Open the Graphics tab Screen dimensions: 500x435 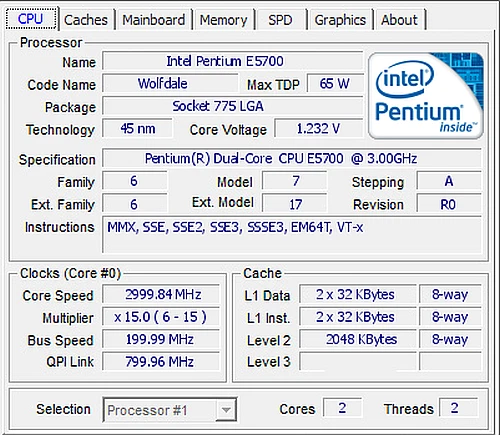(340, 20)
